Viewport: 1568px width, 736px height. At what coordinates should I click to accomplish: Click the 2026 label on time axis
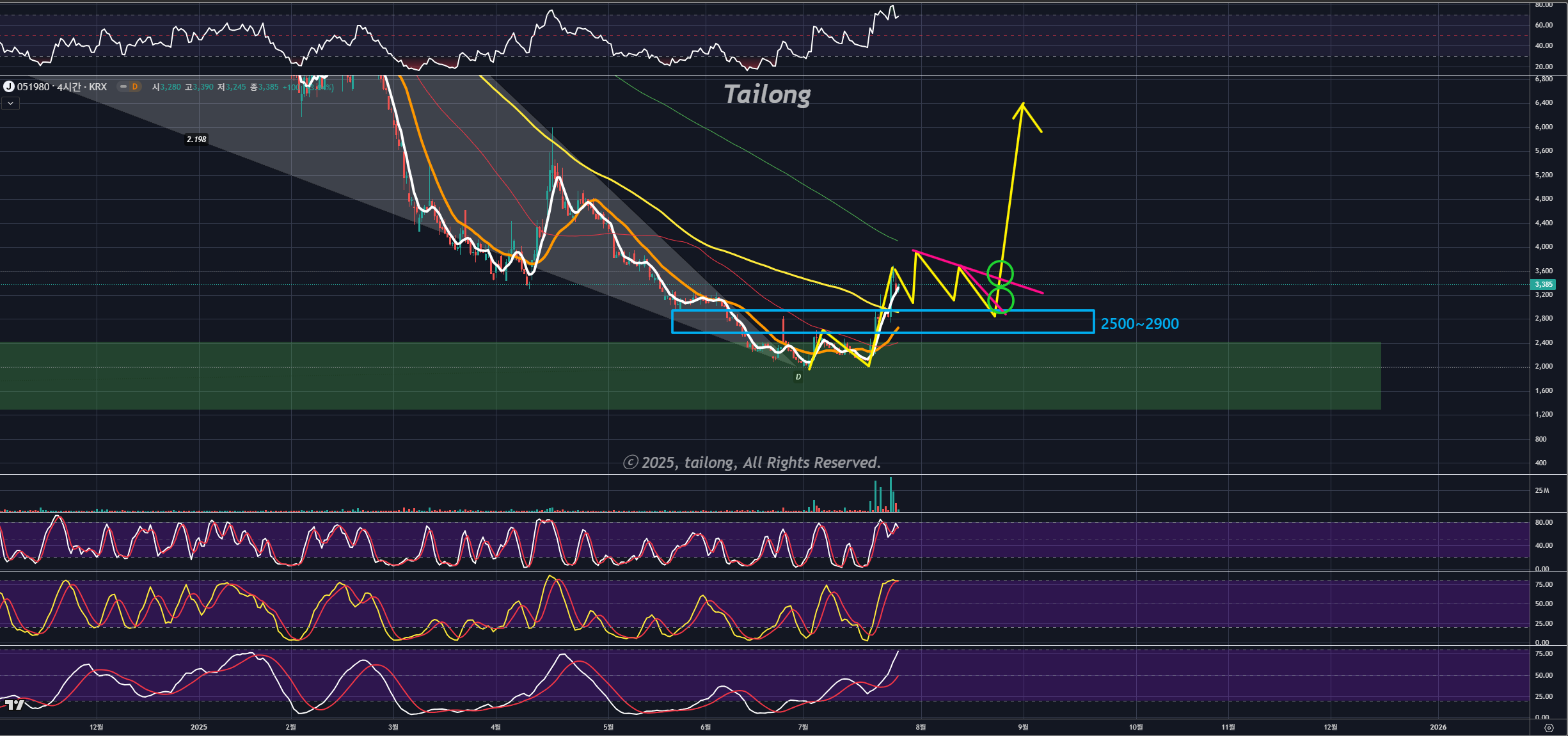click(x=1438, y=727)
